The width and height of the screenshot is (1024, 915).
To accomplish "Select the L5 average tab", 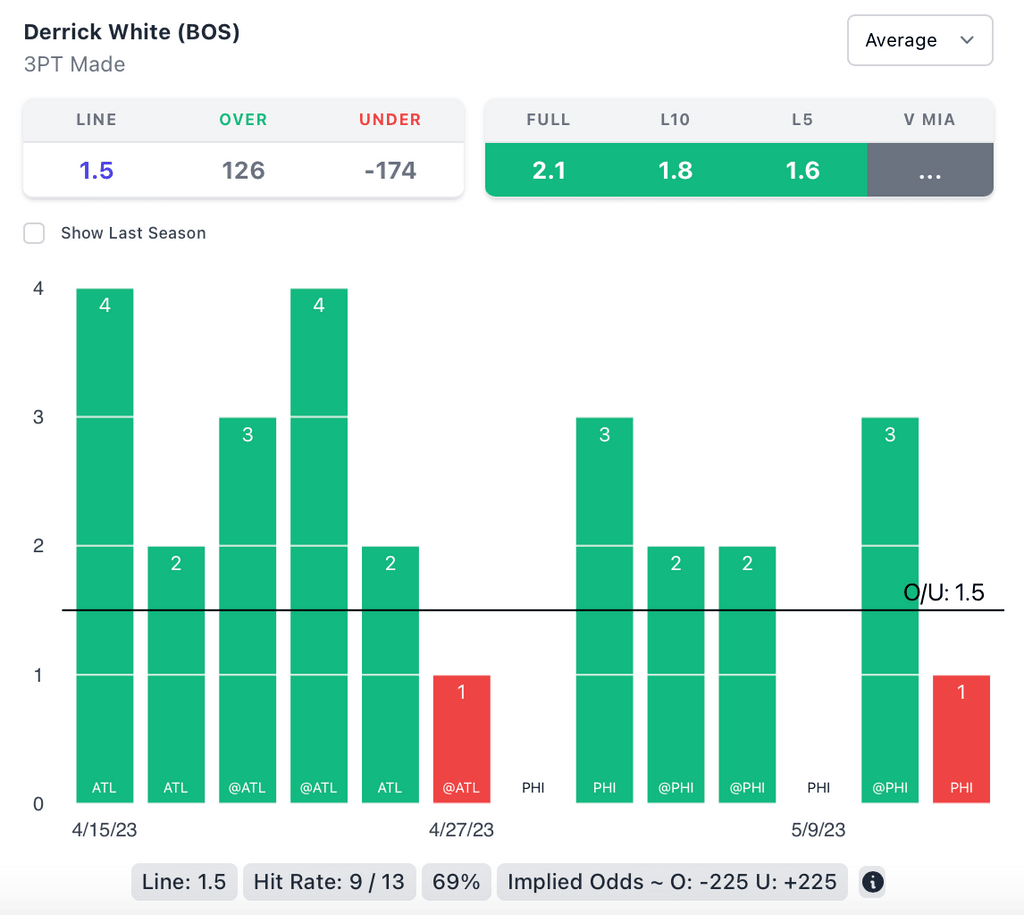I will click(x=802, y=120).
